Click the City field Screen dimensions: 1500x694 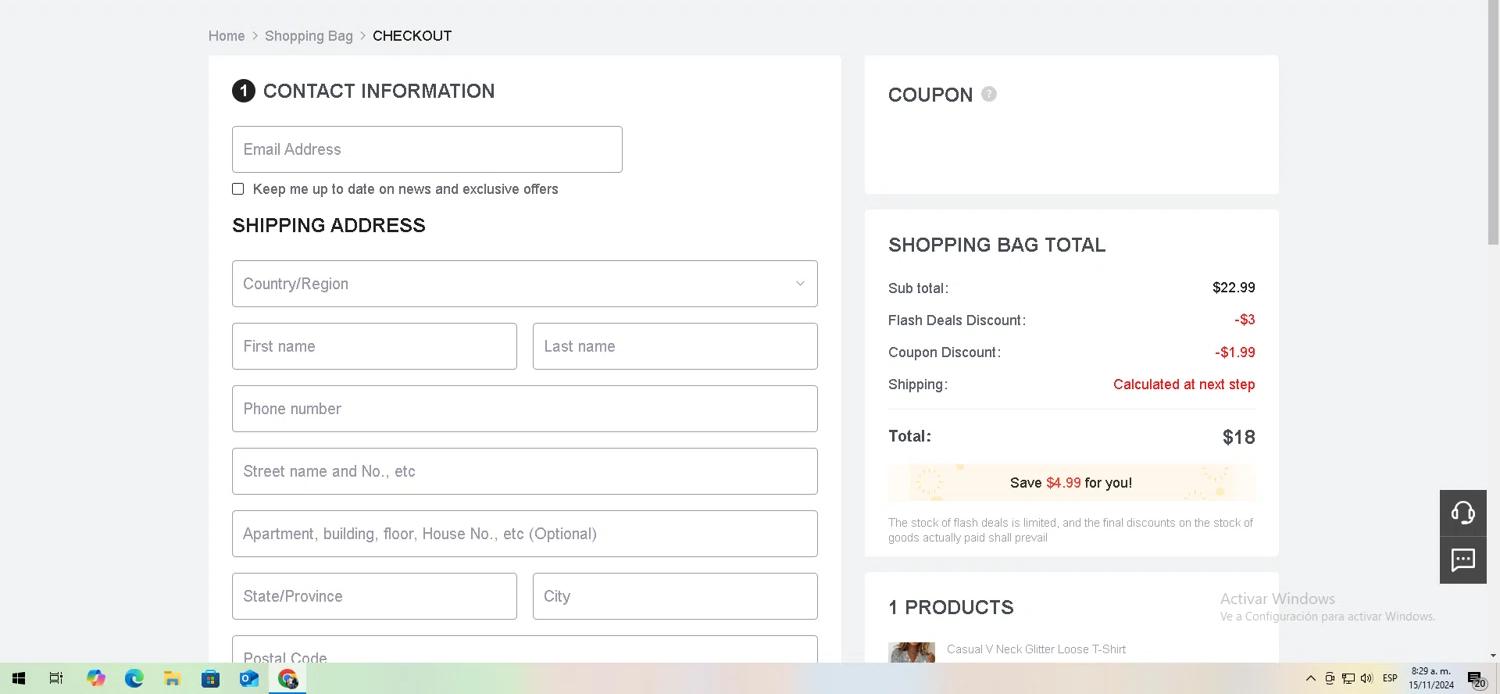coord(675,596)
